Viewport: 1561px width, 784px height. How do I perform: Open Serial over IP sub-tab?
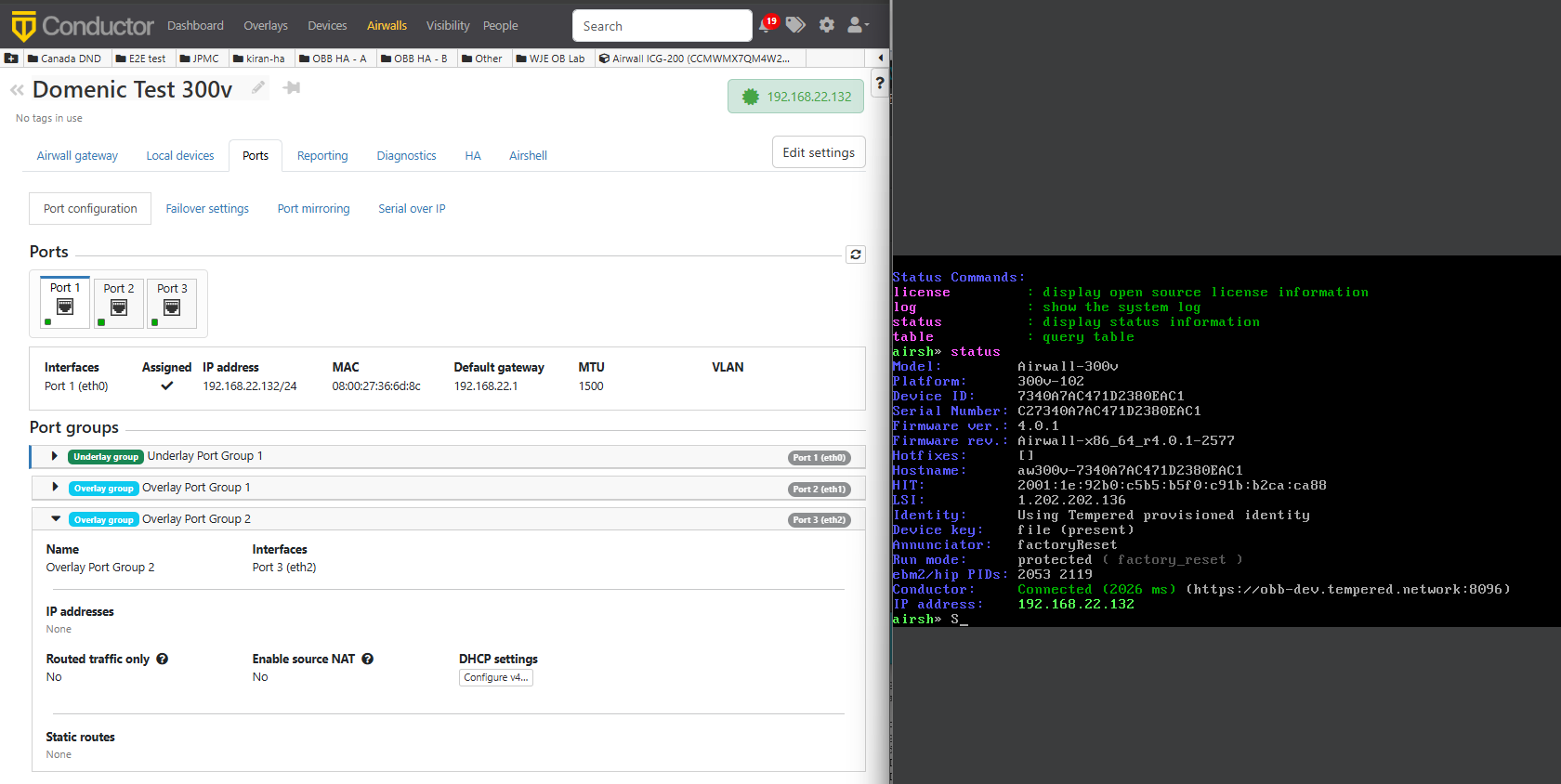point(412,208)
